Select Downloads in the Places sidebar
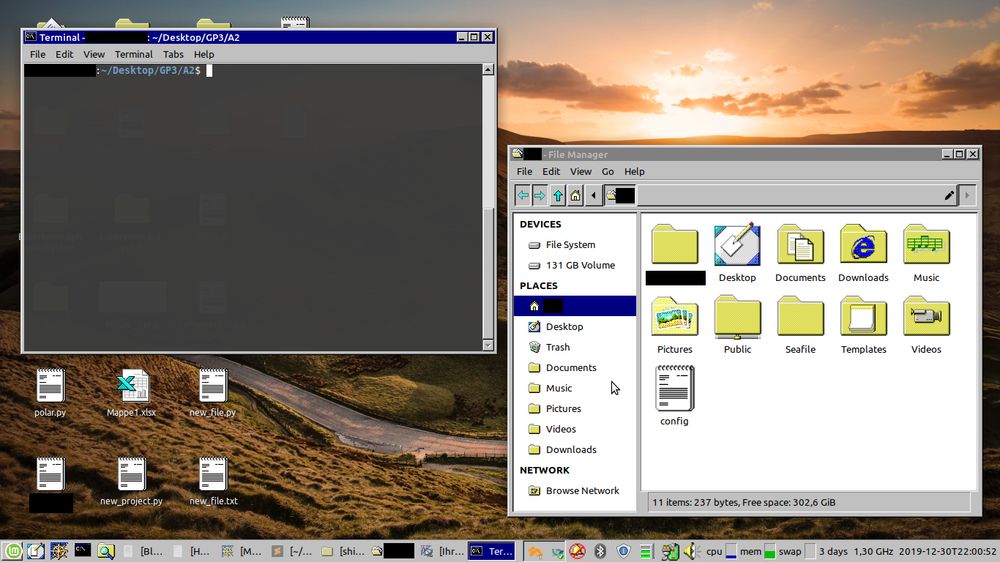The height and width of the screenshot is (562, 1000). click(x=575, y=450)
